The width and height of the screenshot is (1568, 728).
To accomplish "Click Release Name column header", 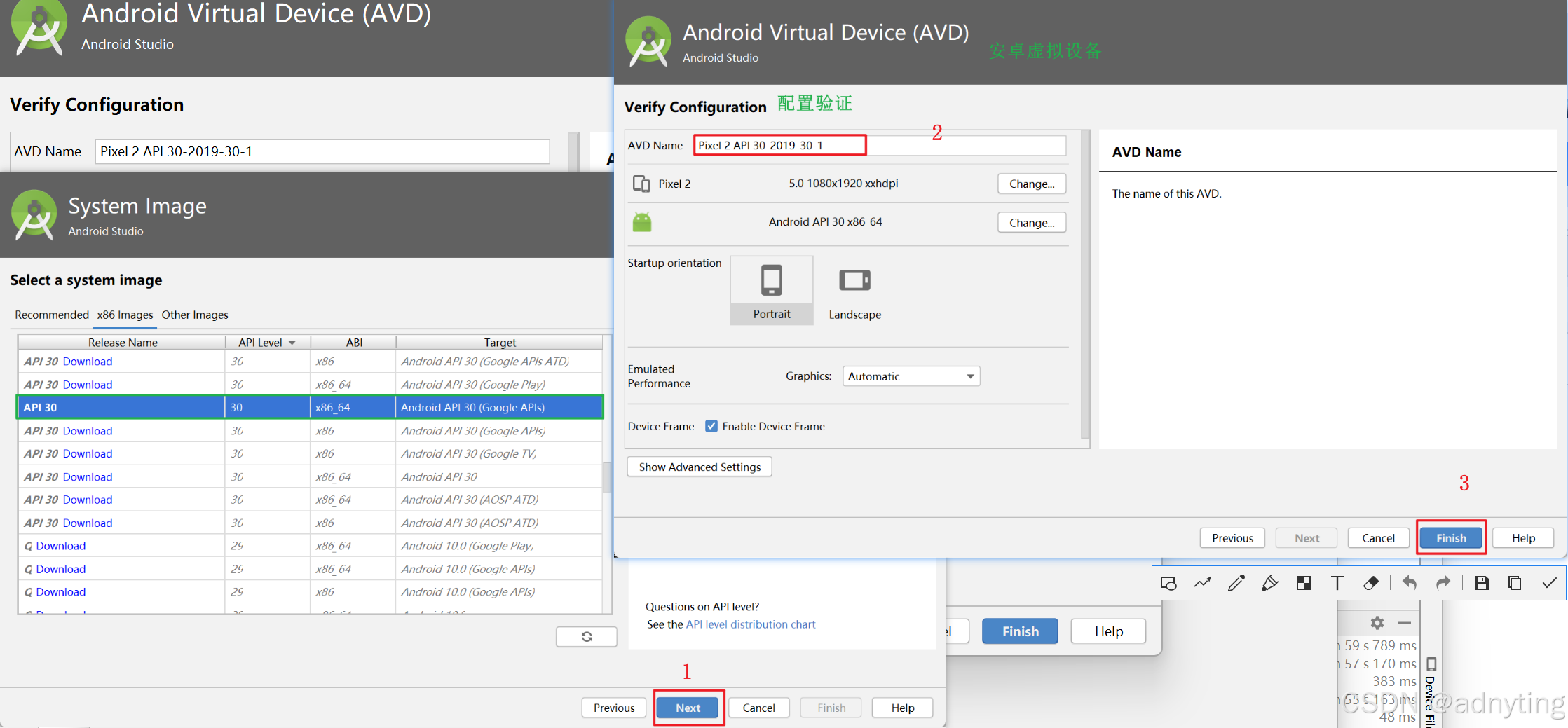I will [x=122, y=343].
